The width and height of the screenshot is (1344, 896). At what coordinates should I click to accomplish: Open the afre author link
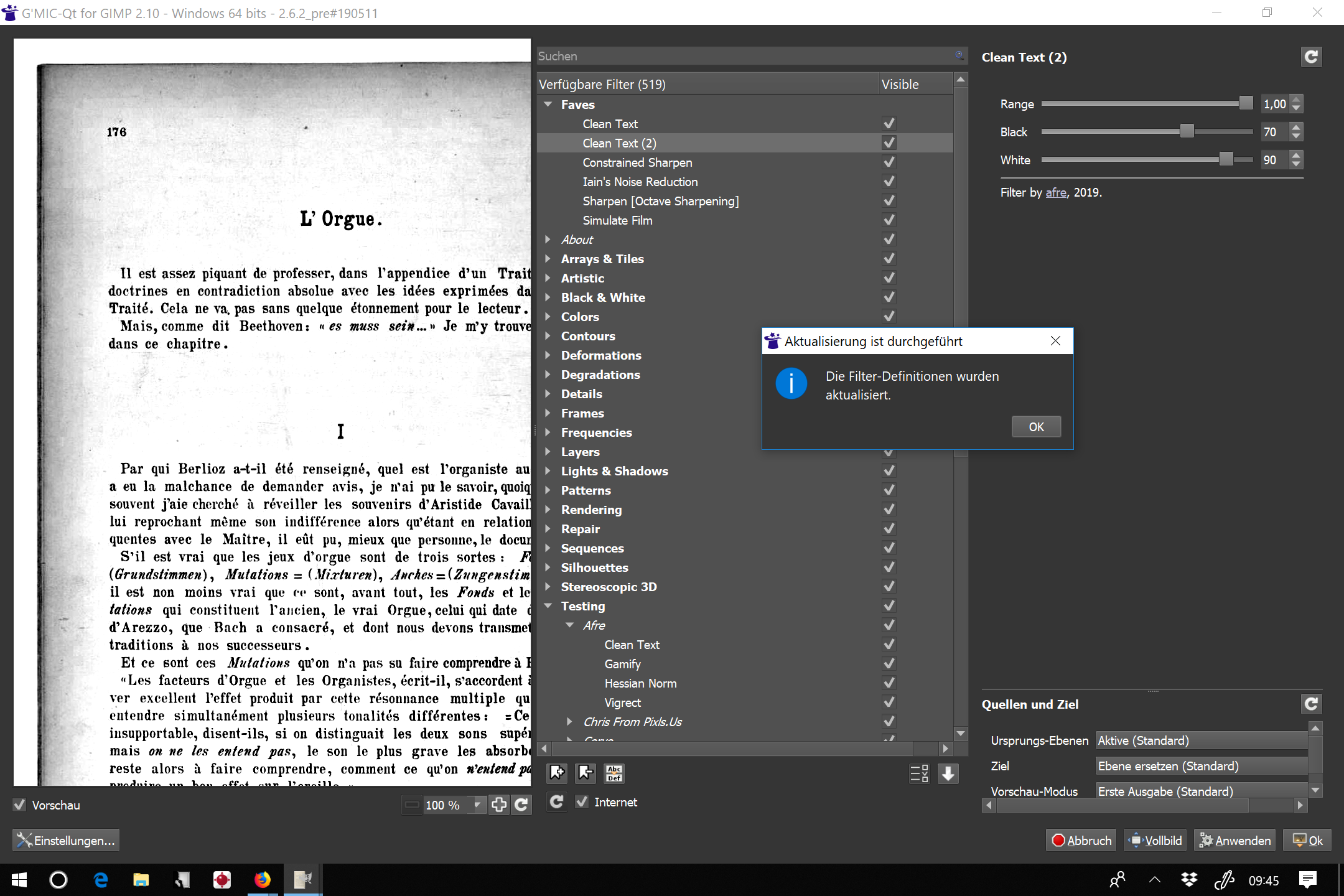click(x=1056, y=192)
